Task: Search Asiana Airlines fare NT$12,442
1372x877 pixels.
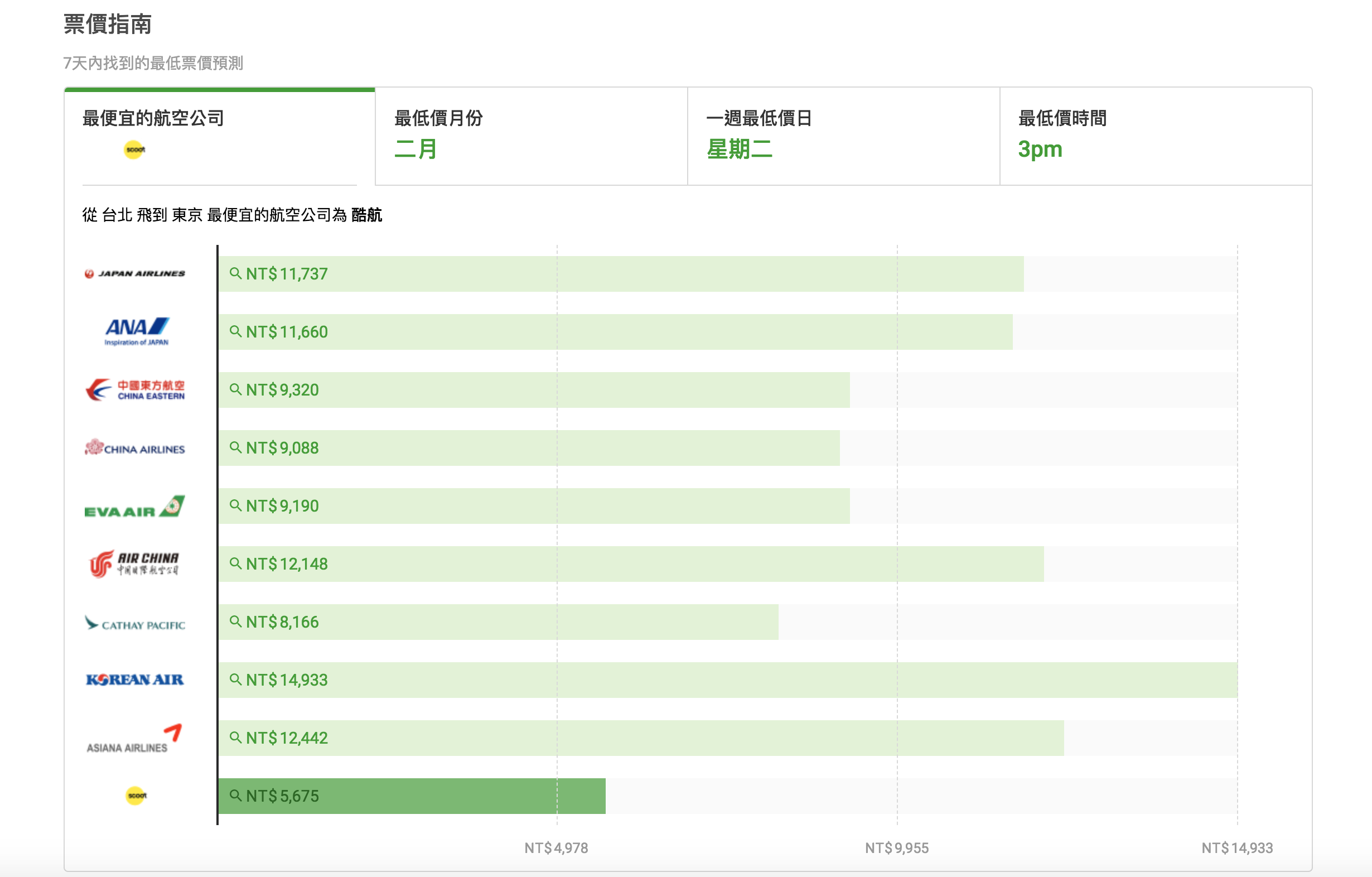Action: click(x=641, y=738)
